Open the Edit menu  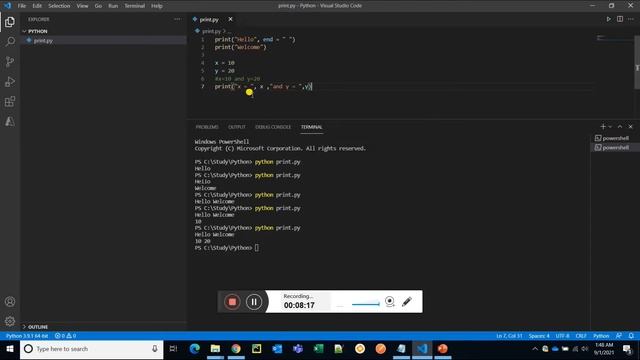coord(37,6)
